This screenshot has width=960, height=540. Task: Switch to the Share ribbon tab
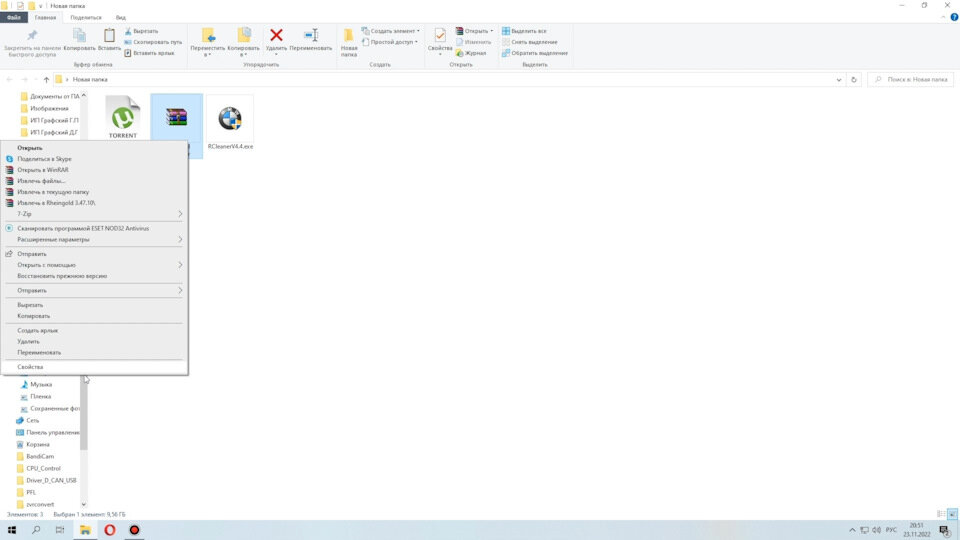[x=86, y=17]
